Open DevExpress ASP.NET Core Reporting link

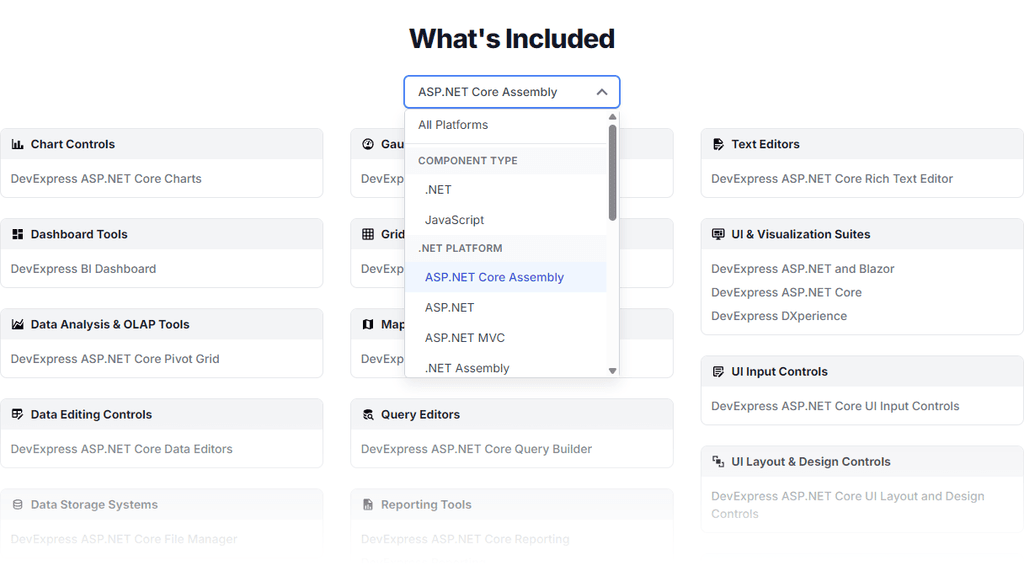[x=465, y=539]
